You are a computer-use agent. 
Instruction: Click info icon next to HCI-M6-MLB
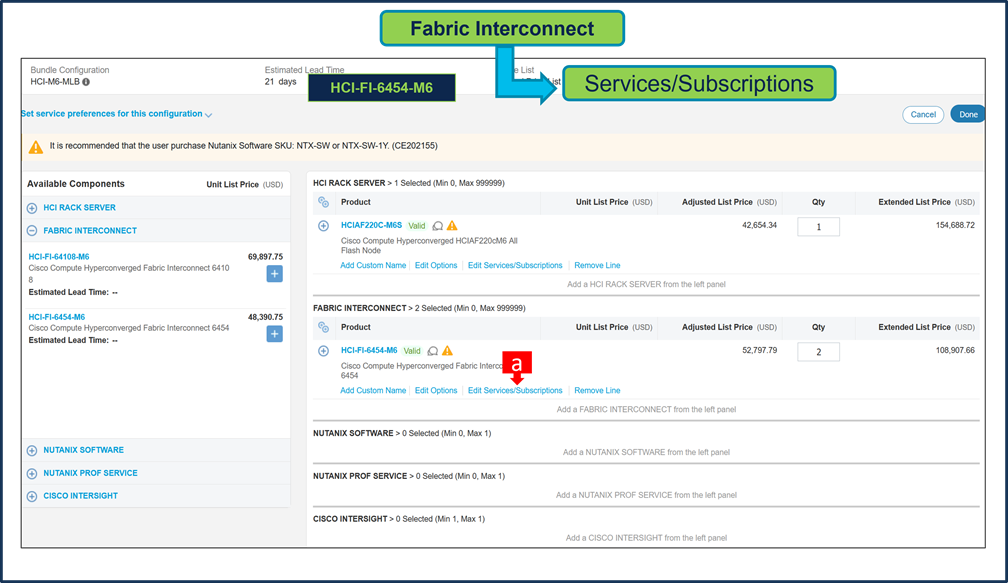tap(86, 82)
